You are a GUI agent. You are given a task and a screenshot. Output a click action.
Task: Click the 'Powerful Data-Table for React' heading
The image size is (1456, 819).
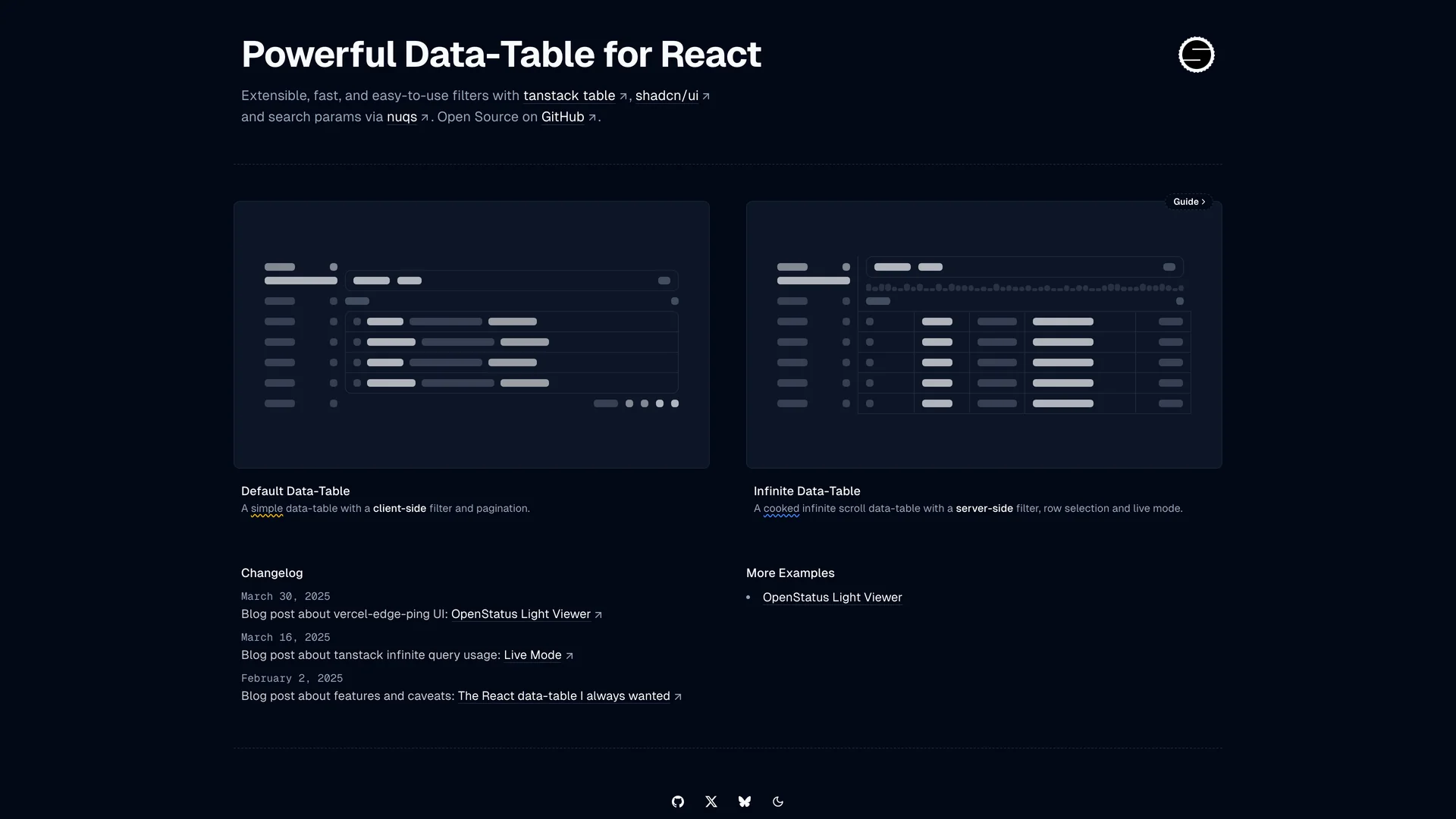pyautogui.click(x=501, y=55)
